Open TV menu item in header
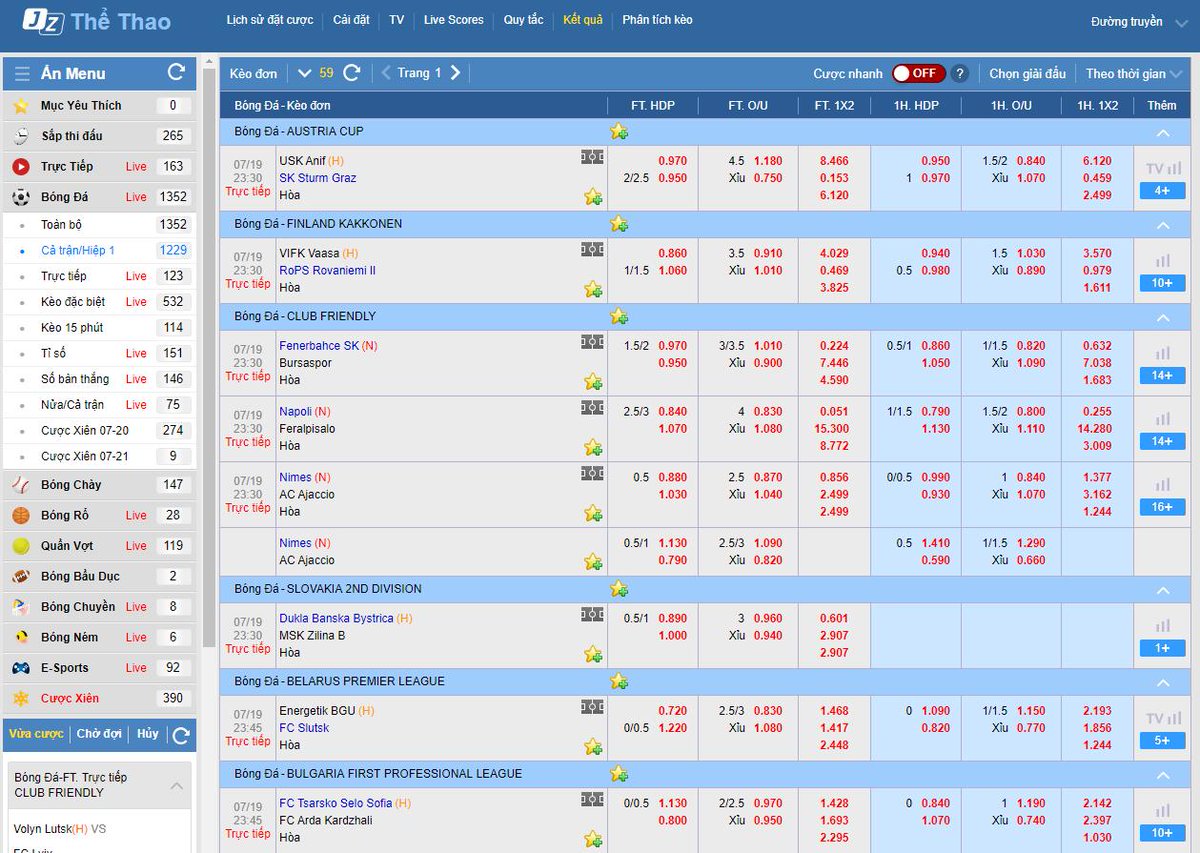 click(x=397, y=20)
